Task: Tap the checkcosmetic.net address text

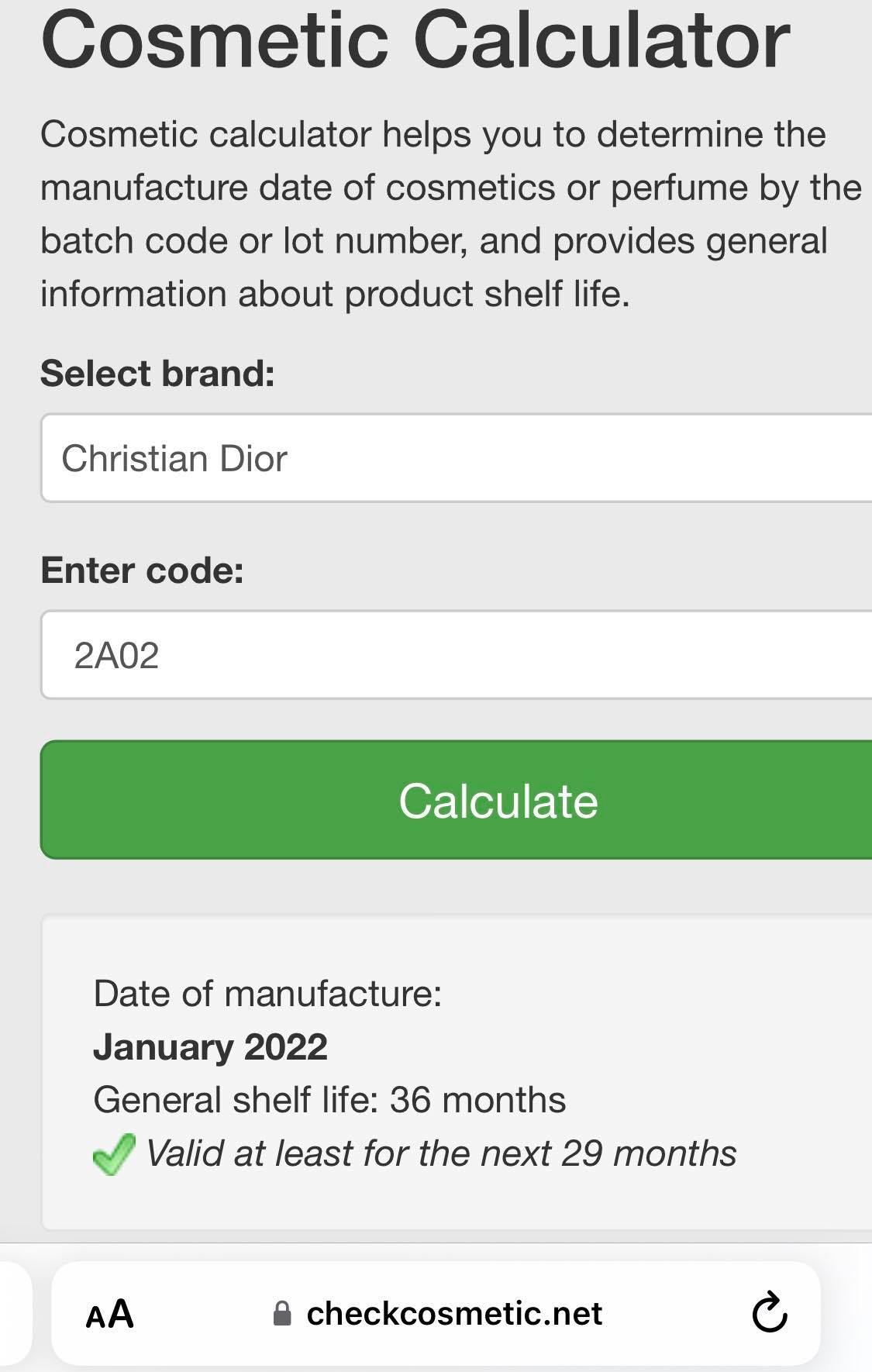Action: [454, 1313]
